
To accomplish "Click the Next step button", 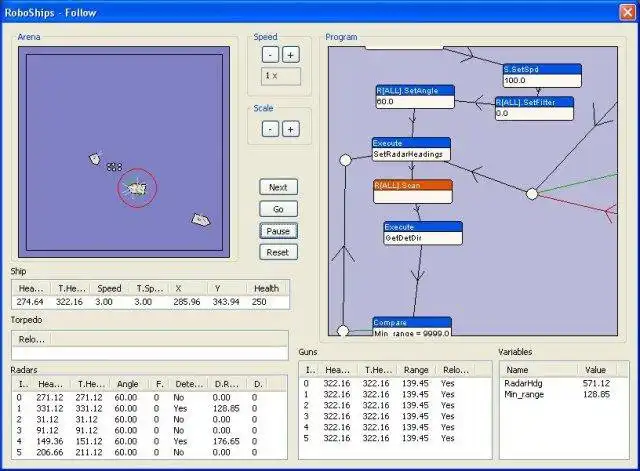I will point(278,187).
